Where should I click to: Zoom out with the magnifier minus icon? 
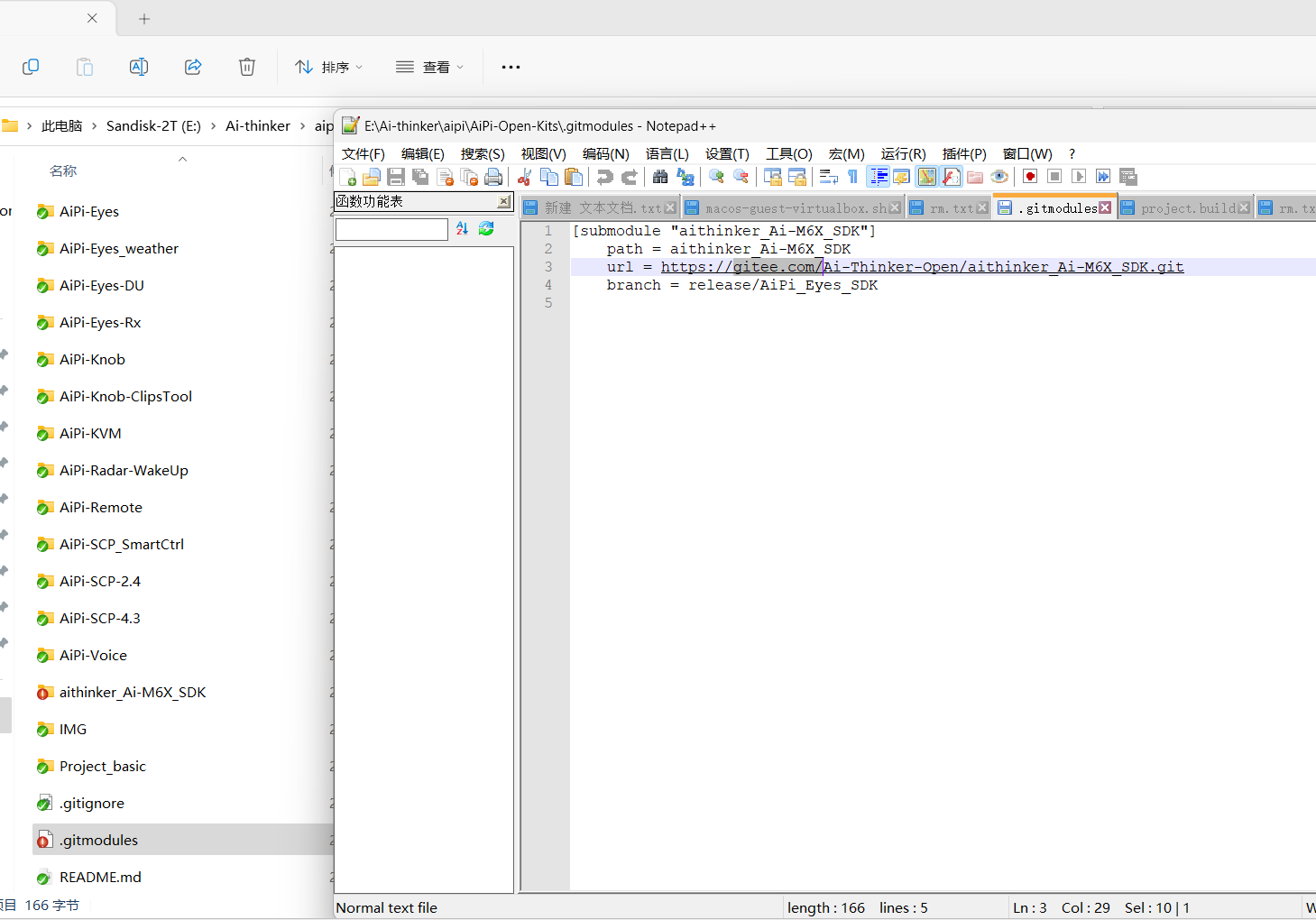(741, 177)
